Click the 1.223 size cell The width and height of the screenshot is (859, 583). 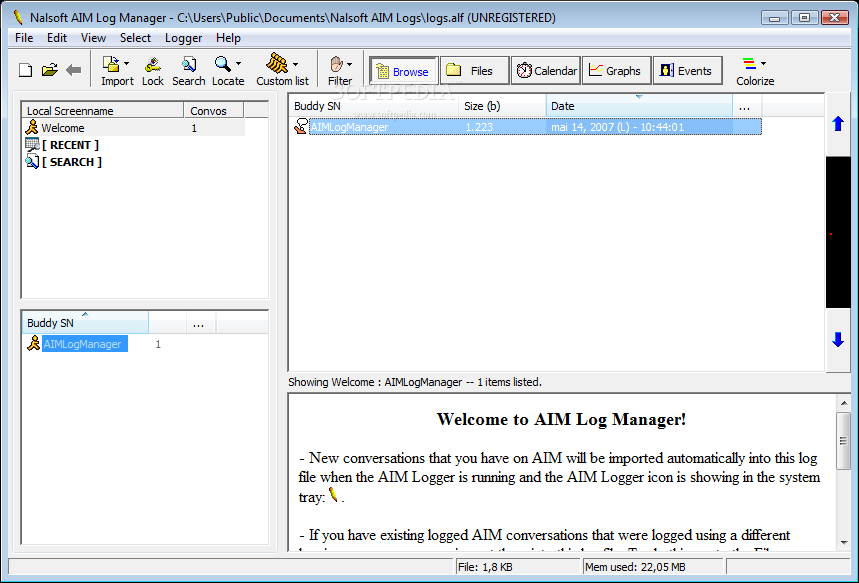479,127
